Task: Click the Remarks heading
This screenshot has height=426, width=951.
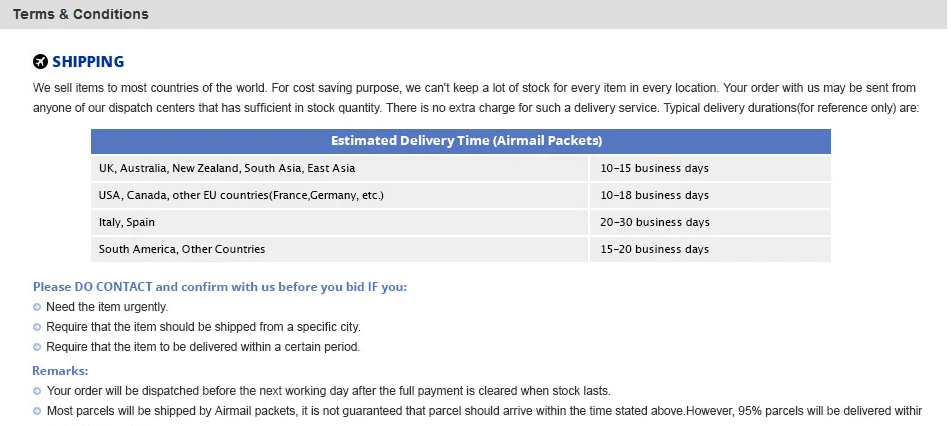Action: point(60,371)
